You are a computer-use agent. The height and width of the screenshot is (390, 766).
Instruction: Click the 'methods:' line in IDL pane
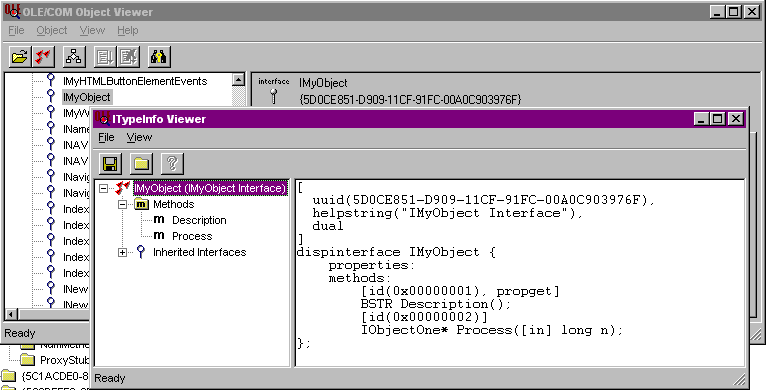click(x=360, y=279)
